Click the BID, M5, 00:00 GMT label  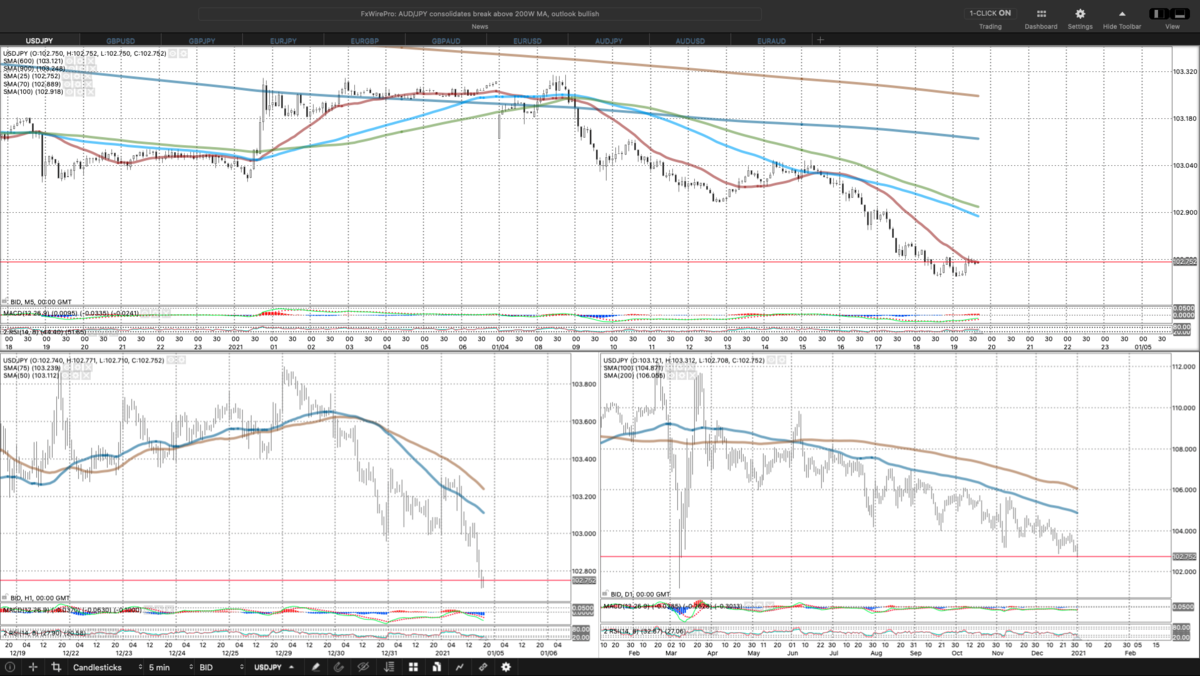[42, 301]
